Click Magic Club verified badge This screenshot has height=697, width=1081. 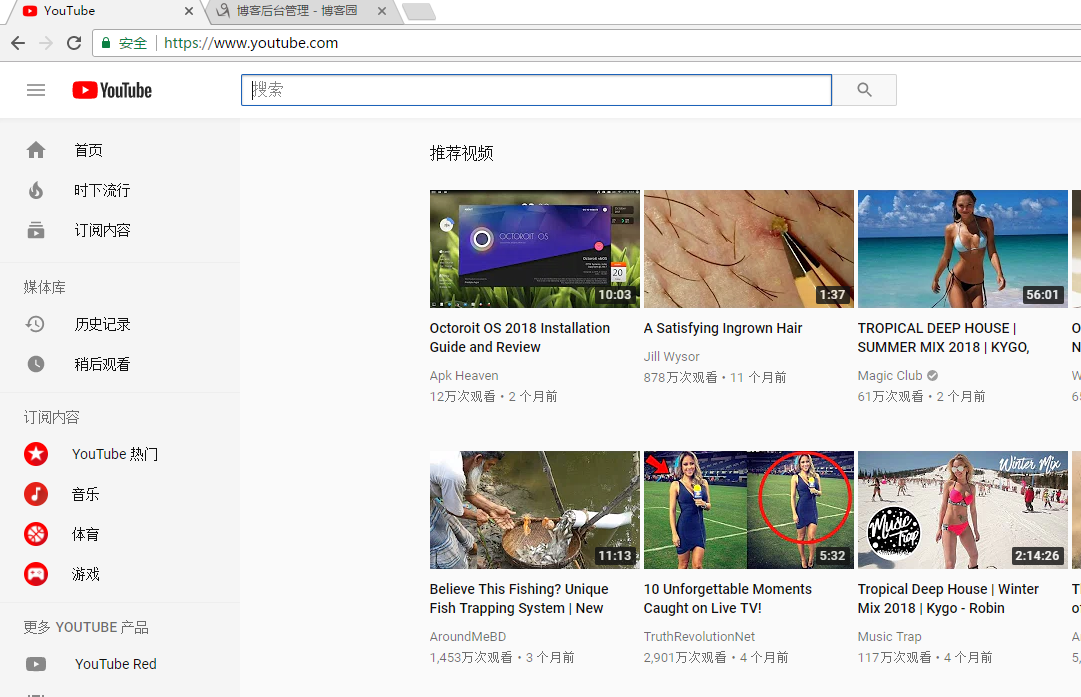coord(932,376)
